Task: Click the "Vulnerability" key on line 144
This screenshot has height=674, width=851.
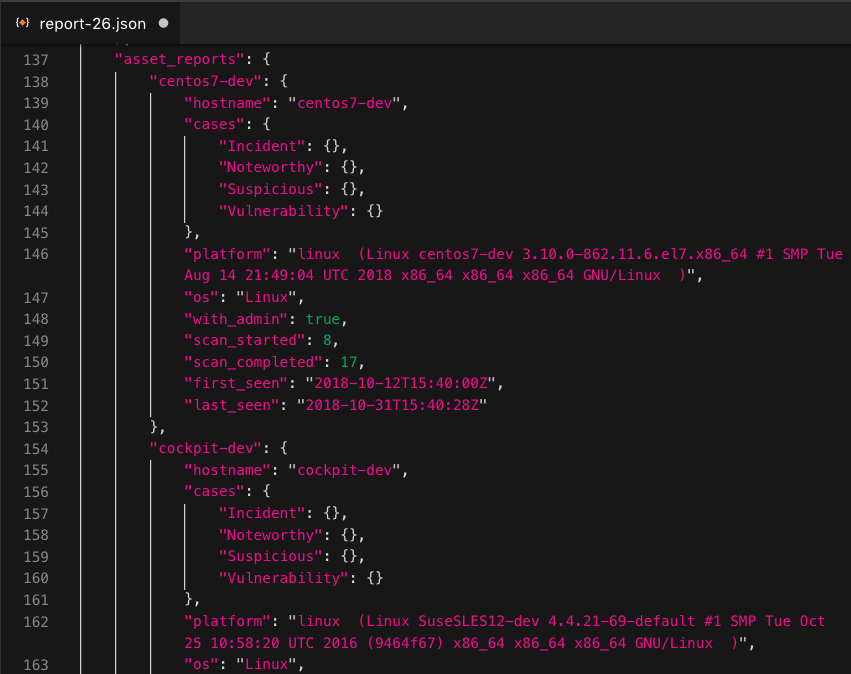Action: click(x=283, y=210)
